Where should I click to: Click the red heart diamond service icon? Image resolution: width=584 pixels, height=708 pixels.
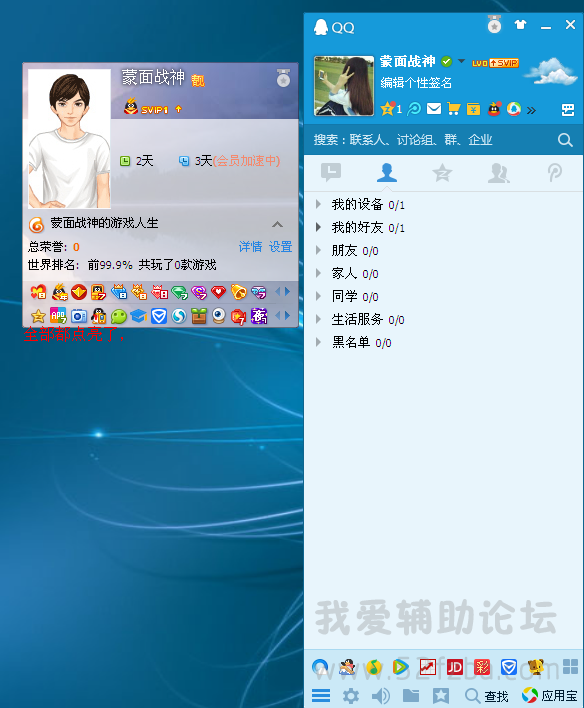[x=219, y=292]
